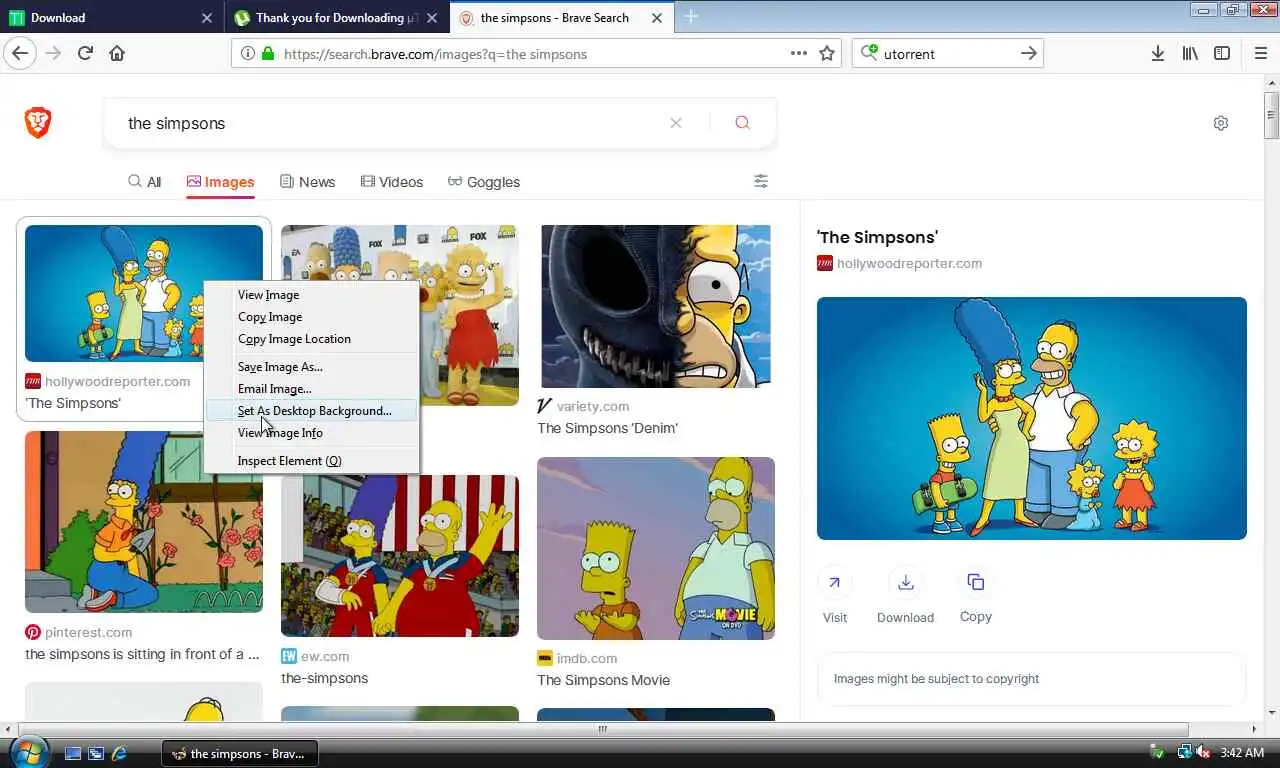Open the page actions three-dot menu

pos(799,53)
